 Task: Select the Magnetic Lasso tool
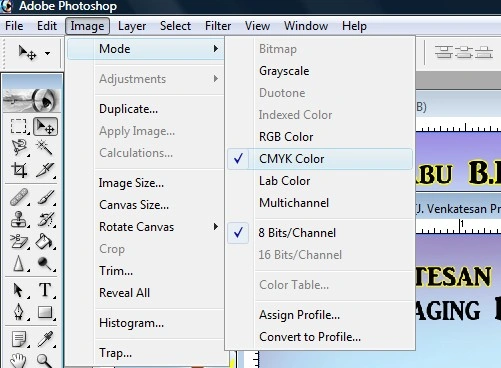click(x=19, y=147)
